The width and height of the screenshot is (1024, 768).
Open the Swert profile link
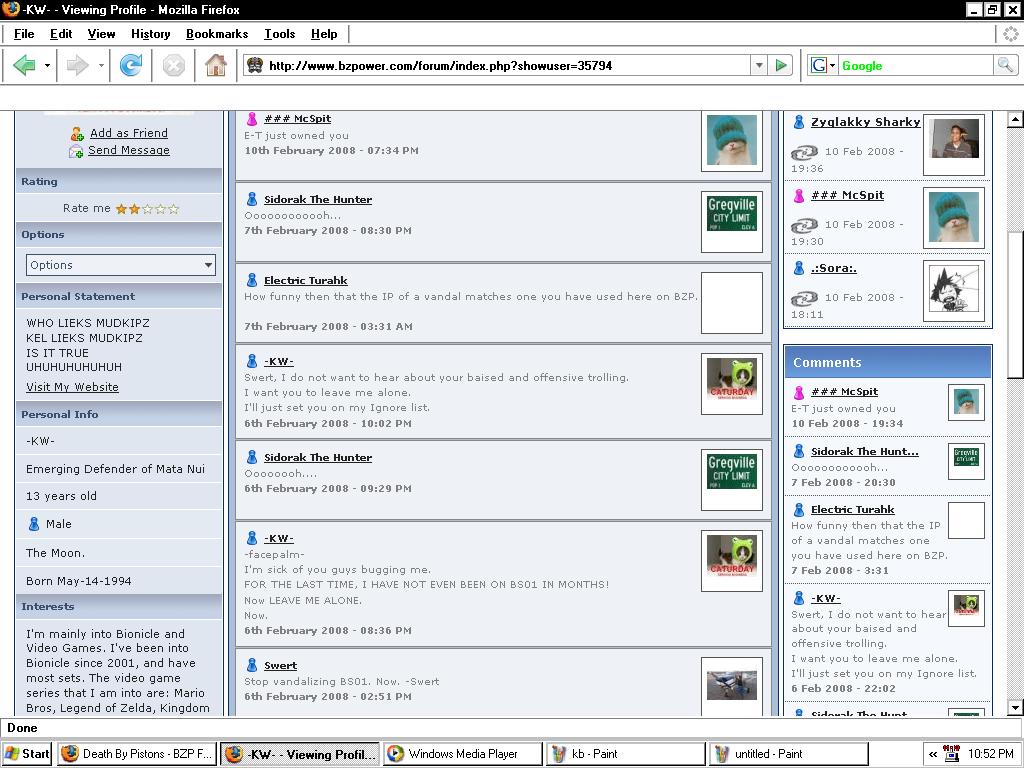click(x=280, y=665)
